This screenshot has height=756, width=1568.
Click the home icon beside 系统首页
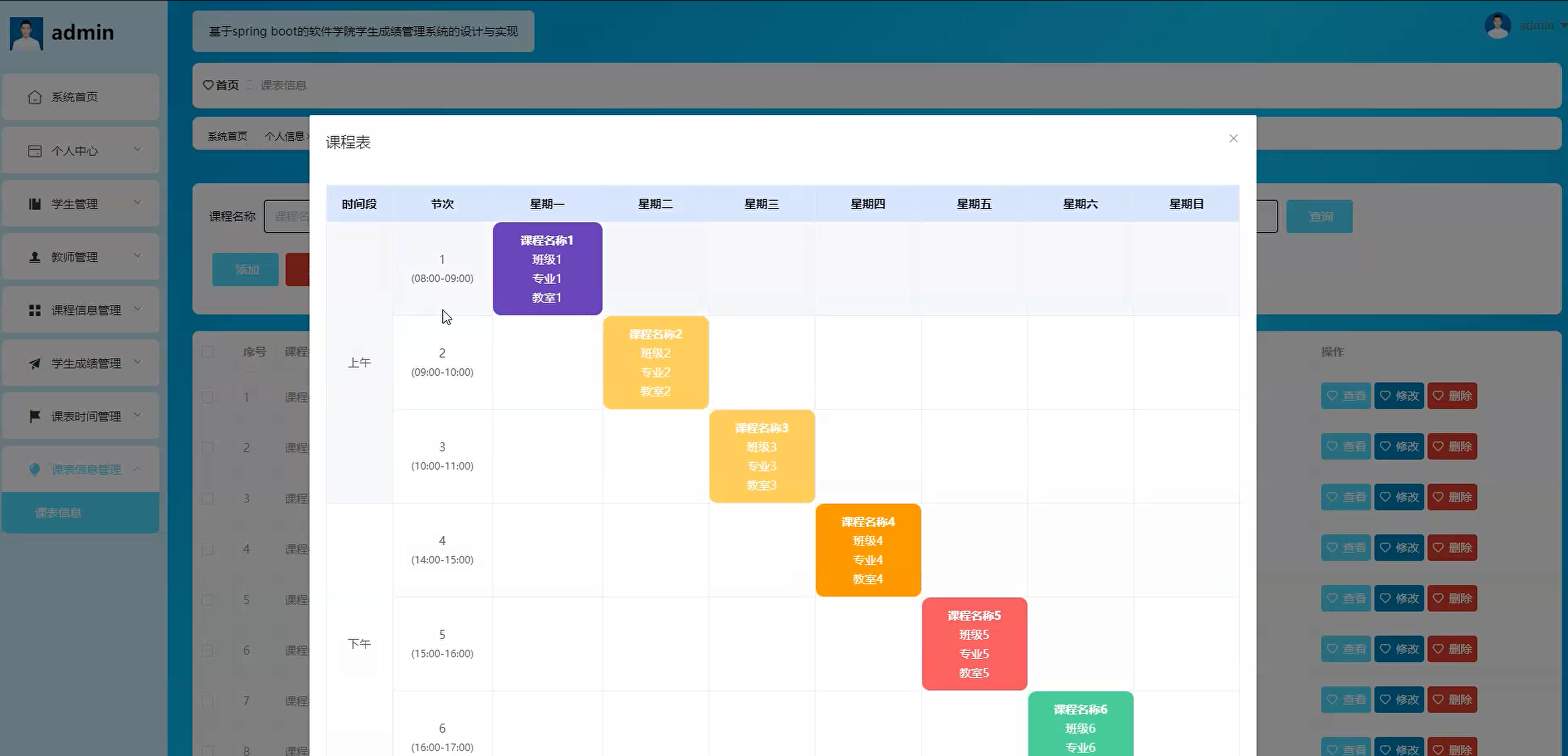tap(34, 97)
